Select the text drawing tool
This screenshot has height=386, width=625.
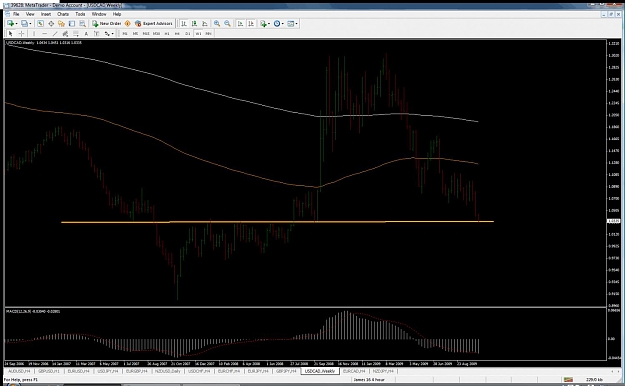click(x=86, y=33)
